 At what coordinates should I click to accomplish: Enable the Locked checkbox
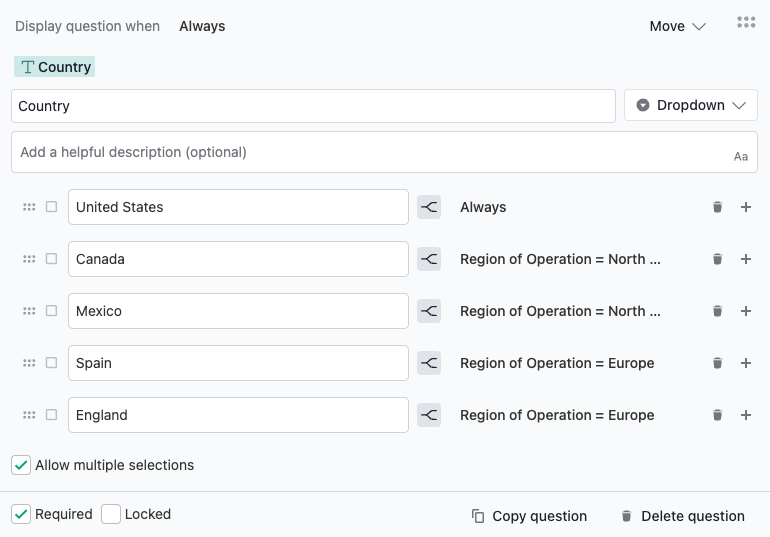[x=111, y=514]
